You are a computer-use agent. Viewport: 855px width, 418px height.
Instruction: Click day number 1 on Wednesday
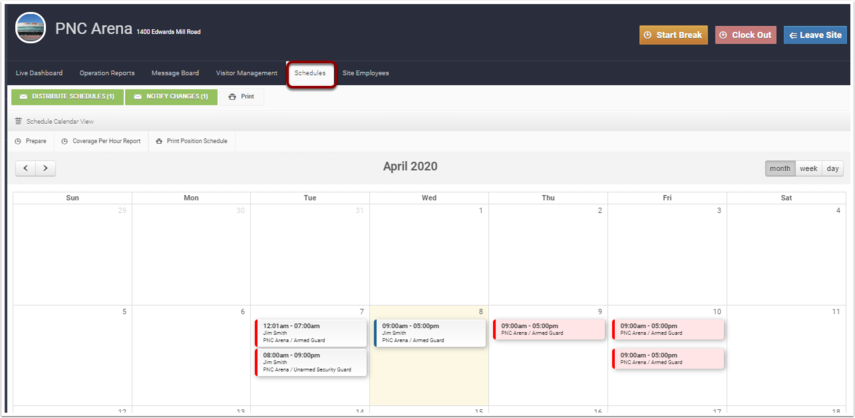pos(481,210)
